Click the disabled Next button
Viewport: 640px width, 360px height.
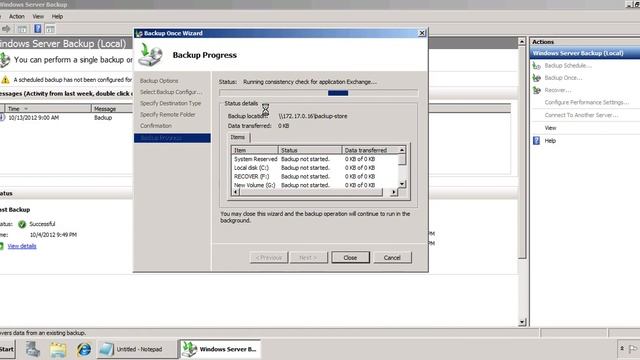click(x=309, y=258)
